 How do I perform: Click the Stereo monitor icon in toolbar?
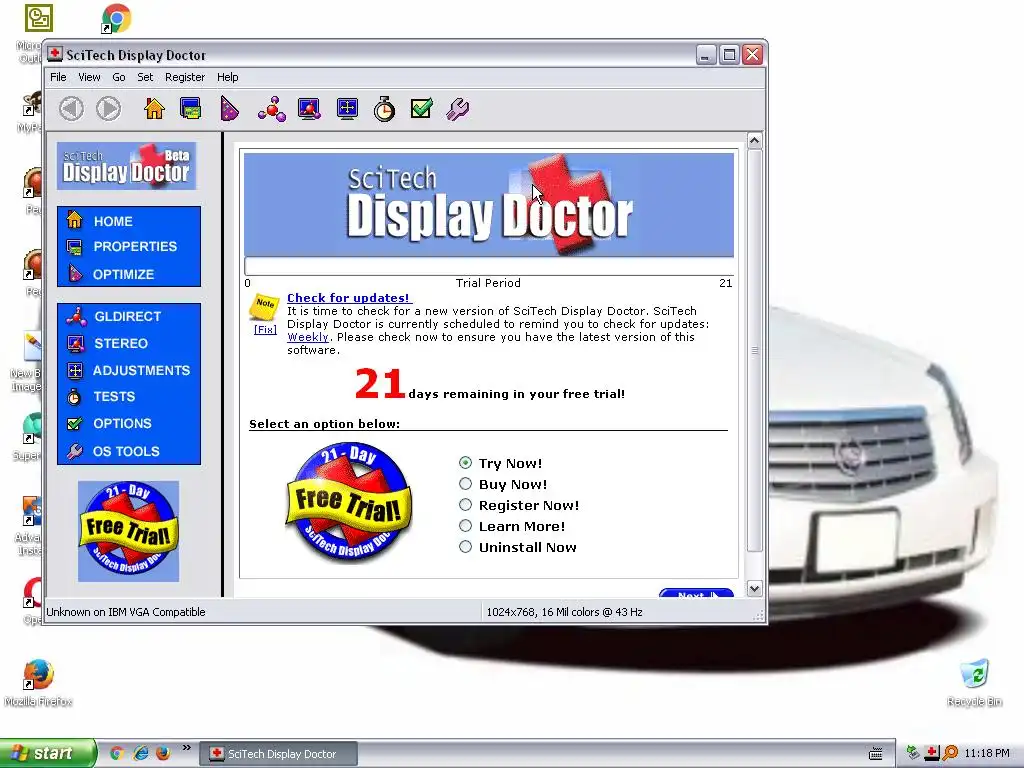click(x=309, y=108)
